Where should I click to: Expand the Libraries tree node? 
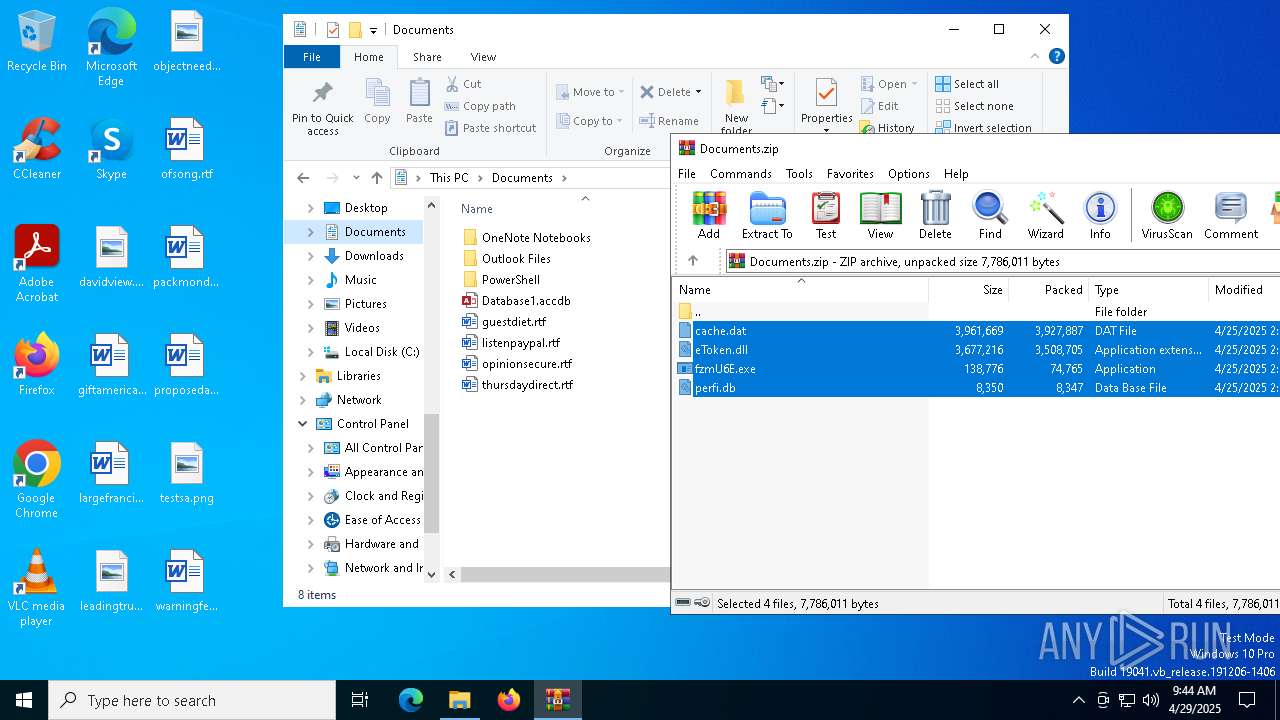(302, 376)
